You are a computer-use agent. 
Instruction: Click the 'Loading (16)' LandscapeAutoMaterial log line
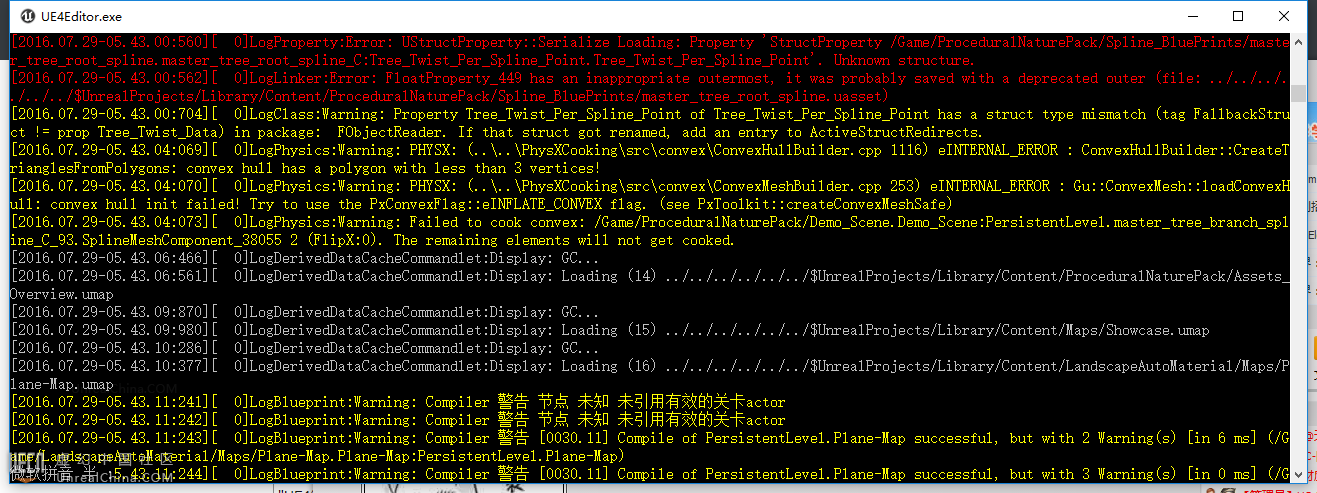coord(650,375)
